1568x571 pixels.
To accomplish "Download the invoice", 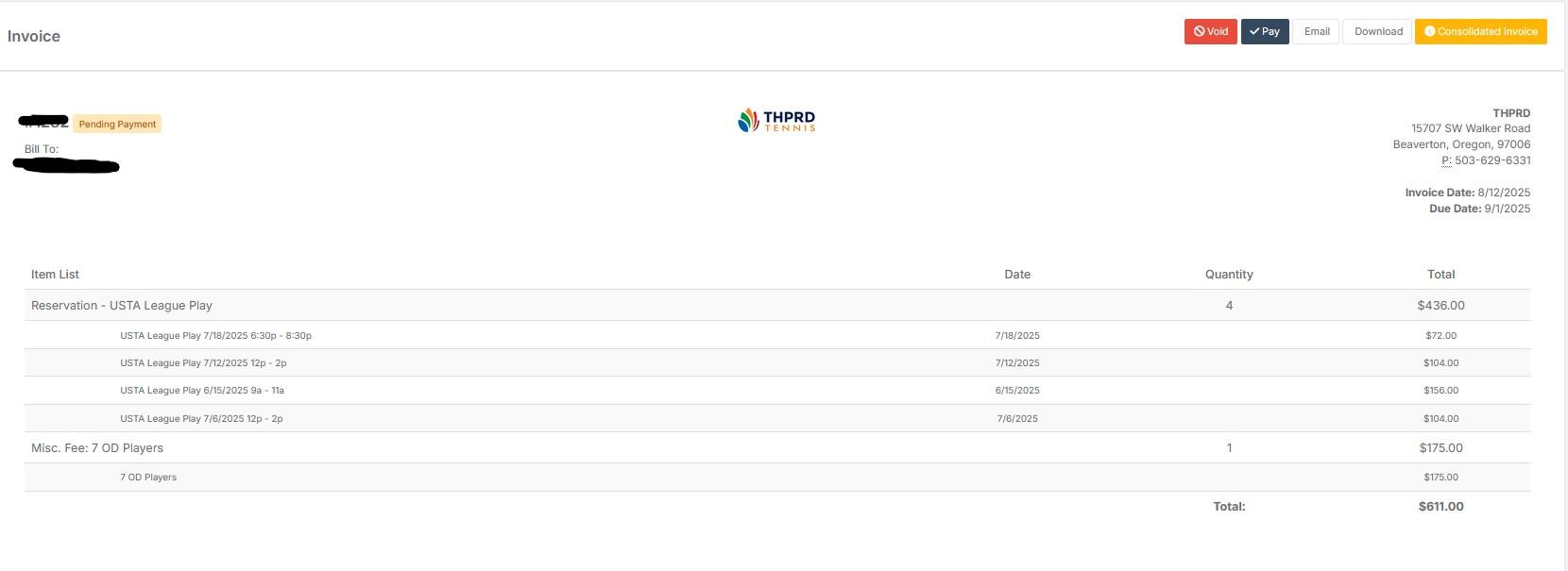I will (1377, 32).
